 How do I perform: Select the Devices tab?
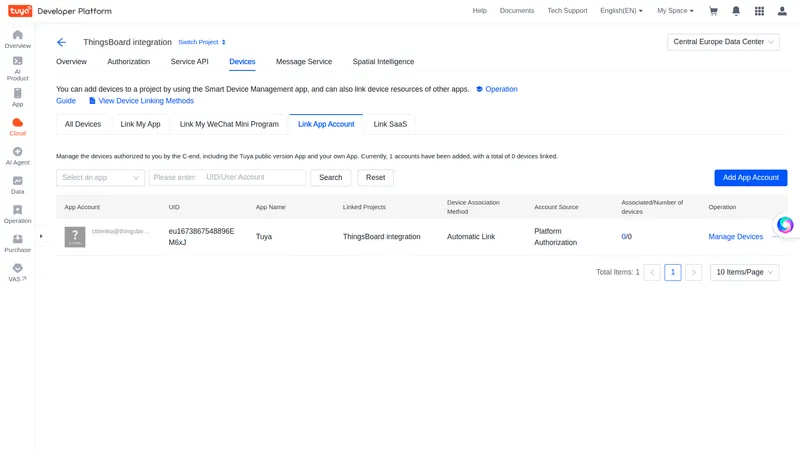pos(242,62)
